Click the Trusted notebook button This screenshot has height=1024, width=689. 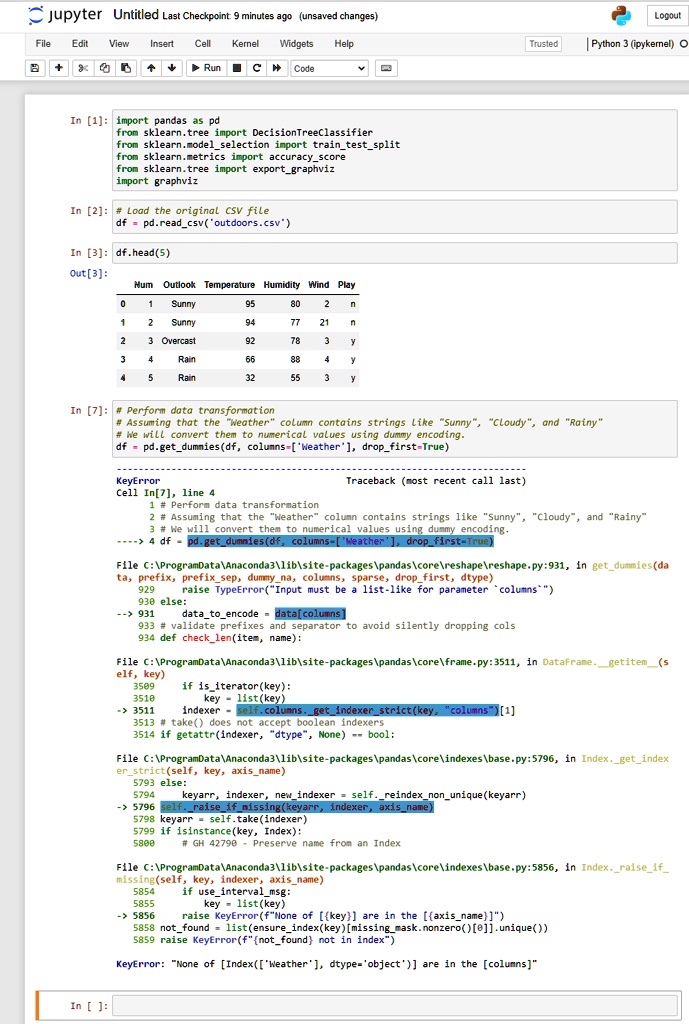tap(543, 44)
